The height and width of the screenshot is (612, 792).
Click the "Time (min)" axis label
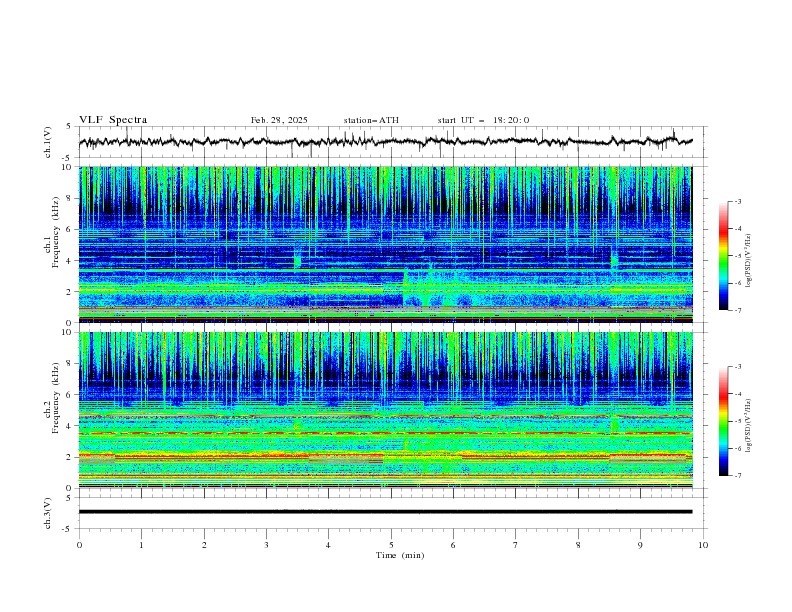[400, 555]
